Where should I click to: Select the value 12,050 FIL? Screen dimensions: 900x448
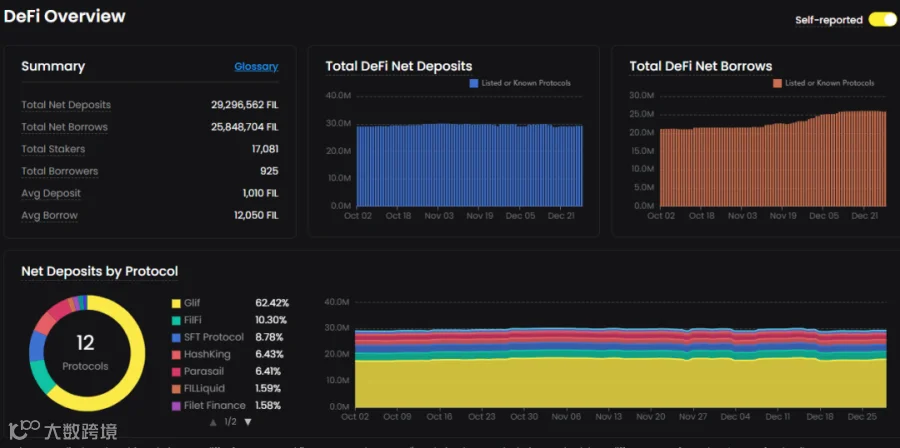[x=256, y=216]
